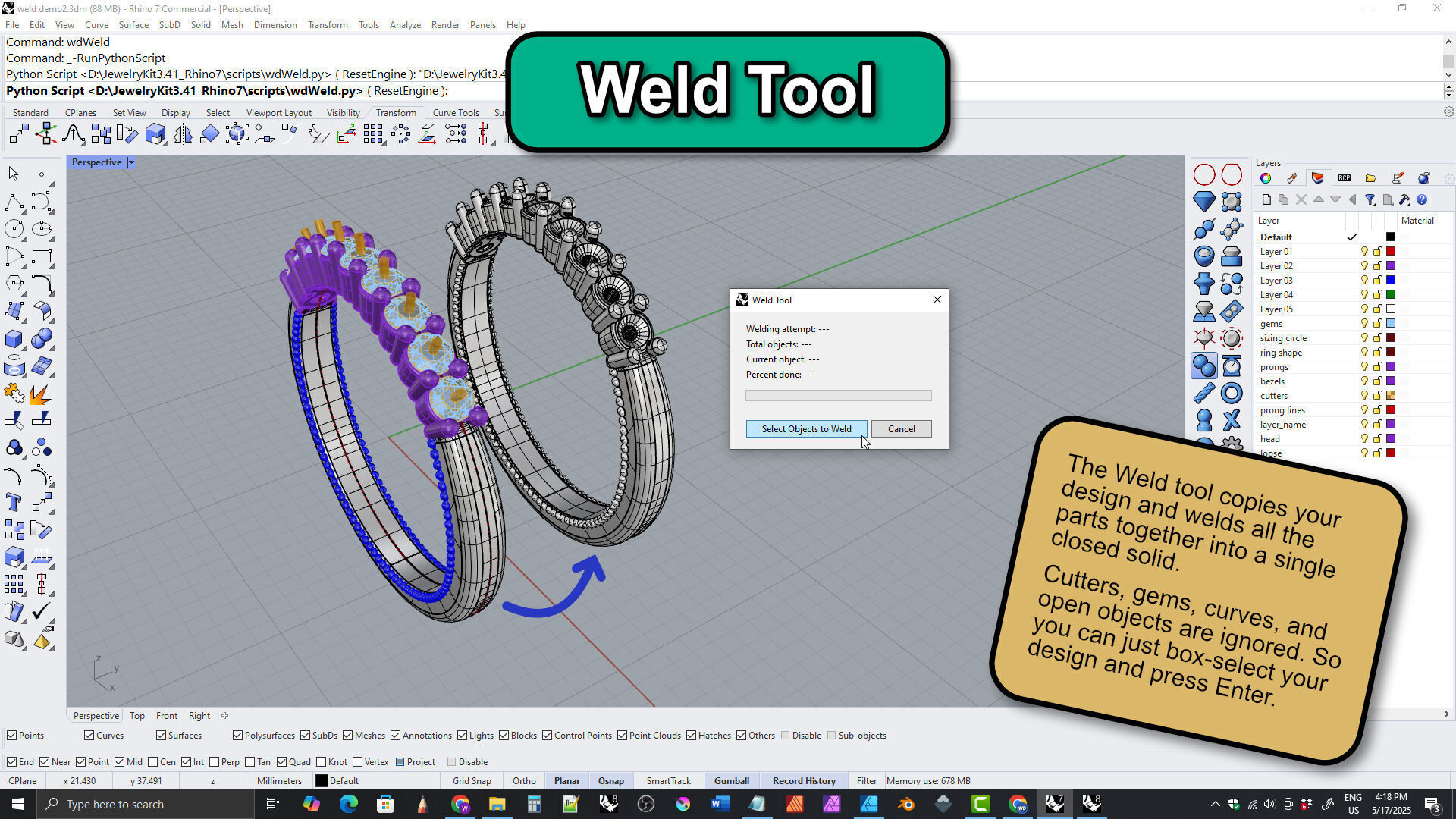Toggle the Meshes filter checkbox
This screenshot has width=1456, height=819.
tap(347, 736)
